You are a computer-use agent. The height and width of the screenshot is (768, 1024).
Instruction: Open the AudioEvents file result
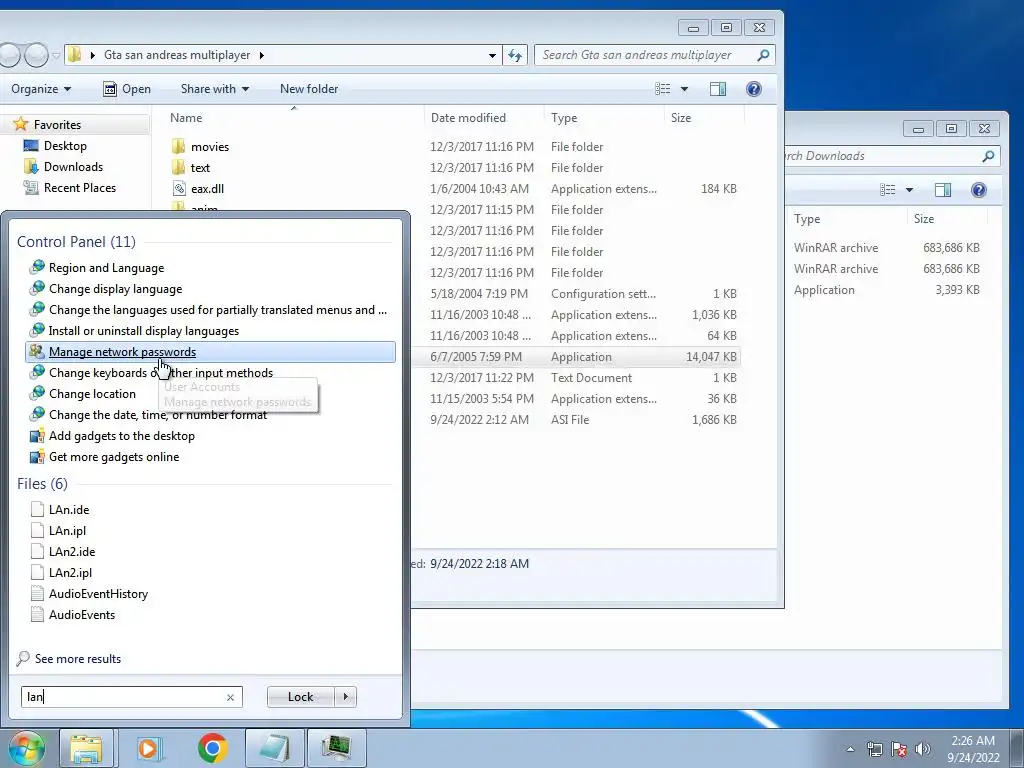tap(82, 615)
